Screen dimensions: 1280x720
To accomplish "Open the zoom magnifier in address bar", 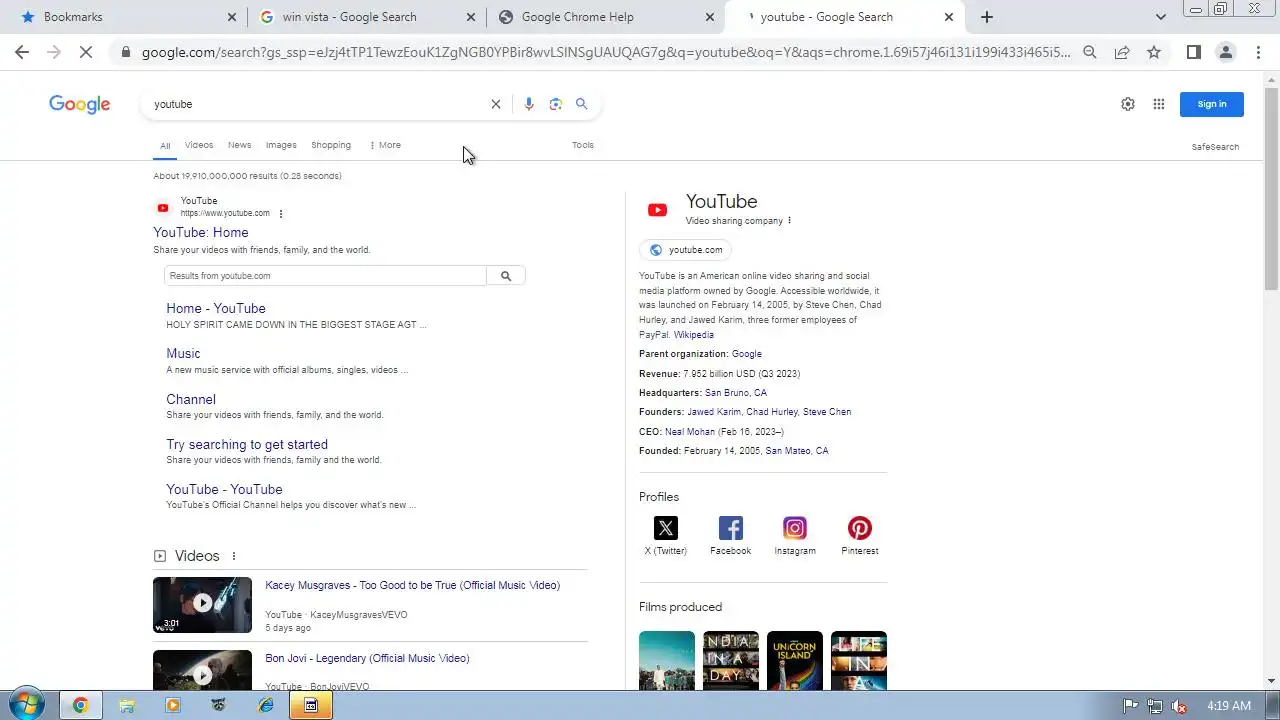I will 1090,52.
